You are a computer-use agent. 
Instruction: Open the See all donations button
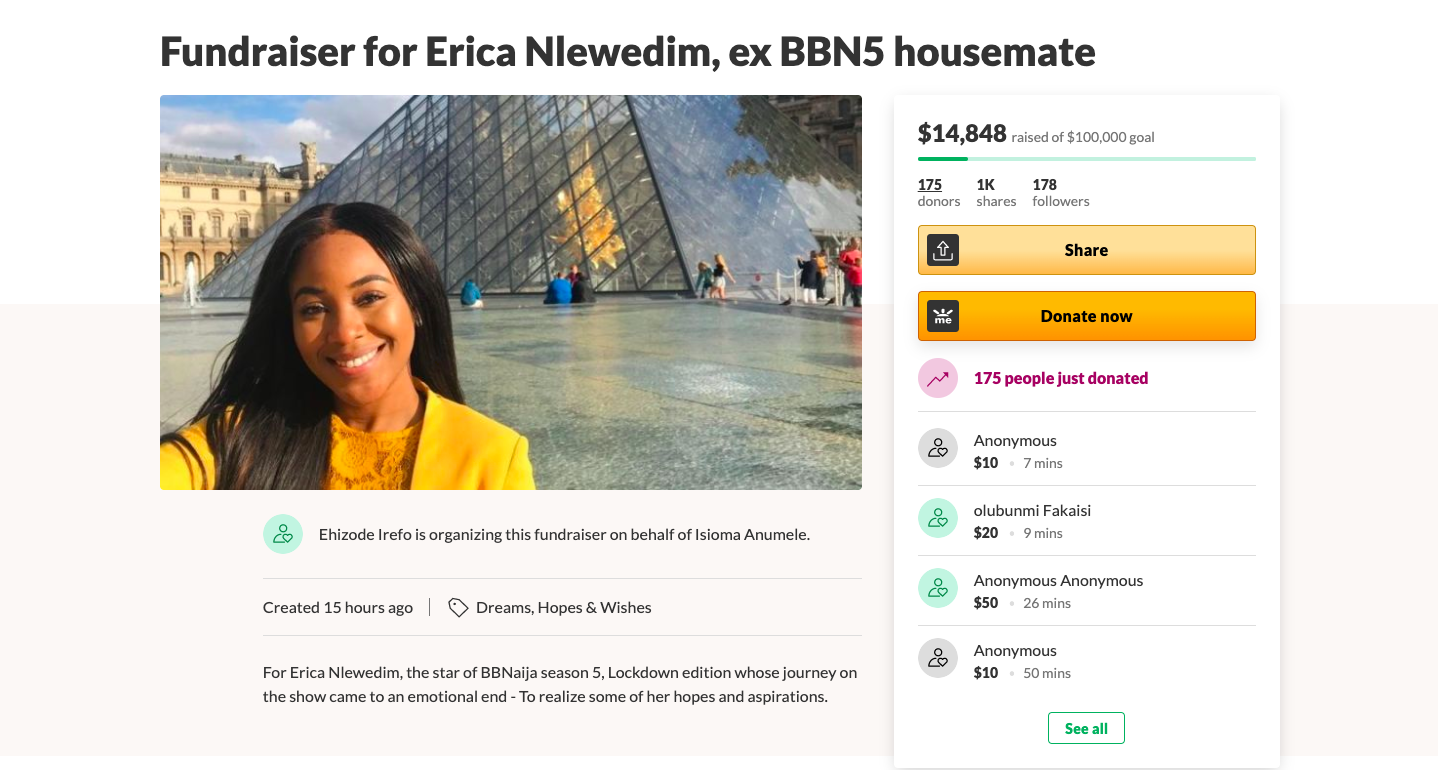pos(1086,728)
